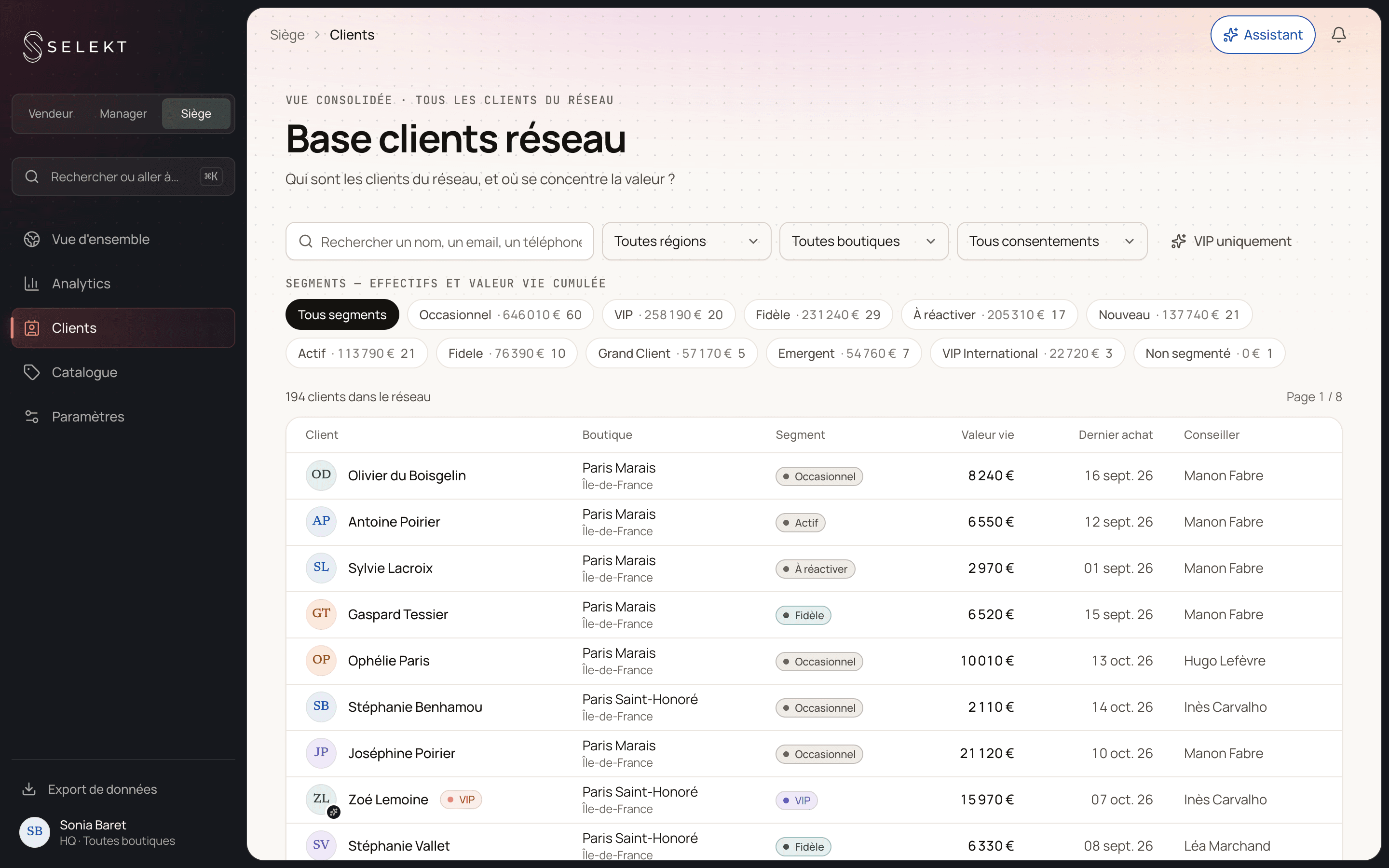Click Ophélie Paris's OP avatar
Viewport: 1389px width, 868px height.
click(x=321, y=660)
